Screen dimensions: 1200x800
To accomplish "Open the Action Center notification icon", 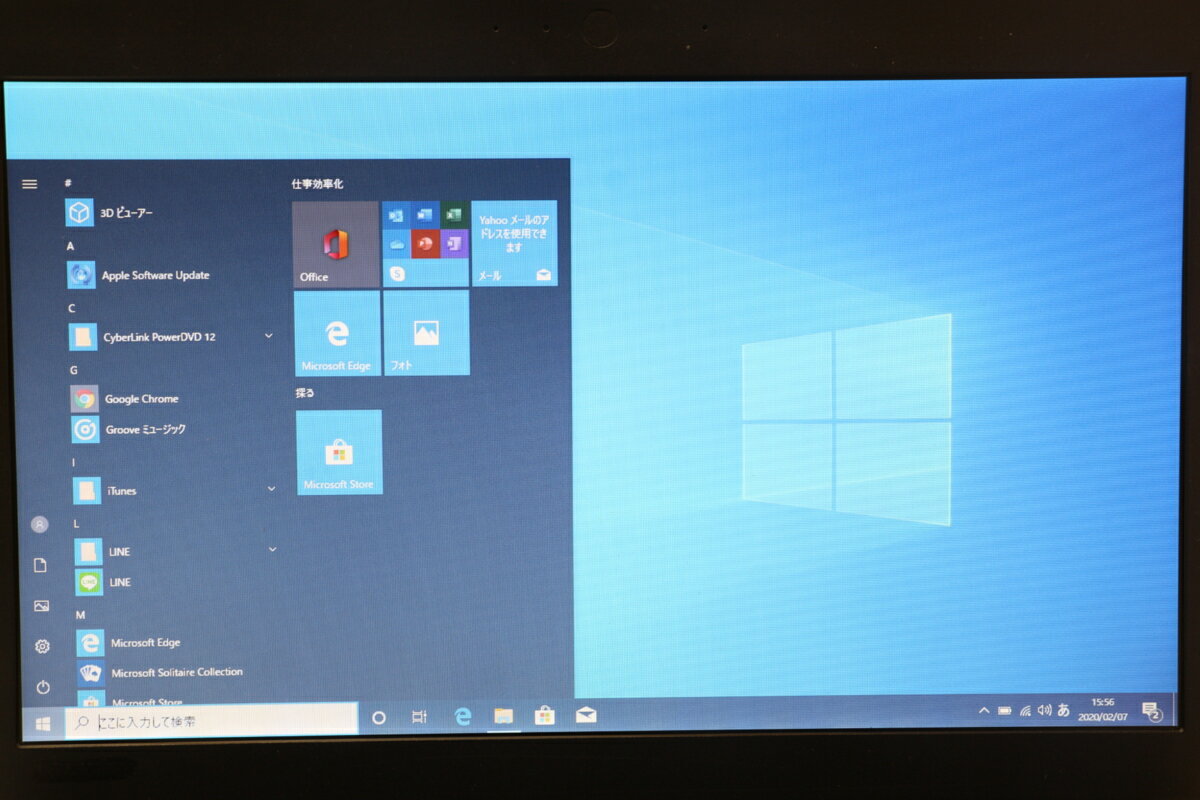I will [1152, 711].
